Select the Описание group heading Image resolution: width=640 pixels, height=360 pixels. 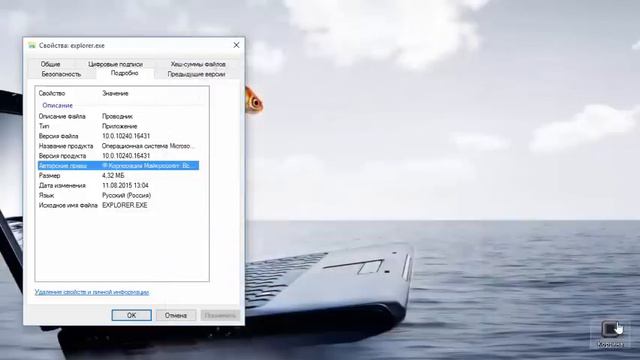(58, 105)
